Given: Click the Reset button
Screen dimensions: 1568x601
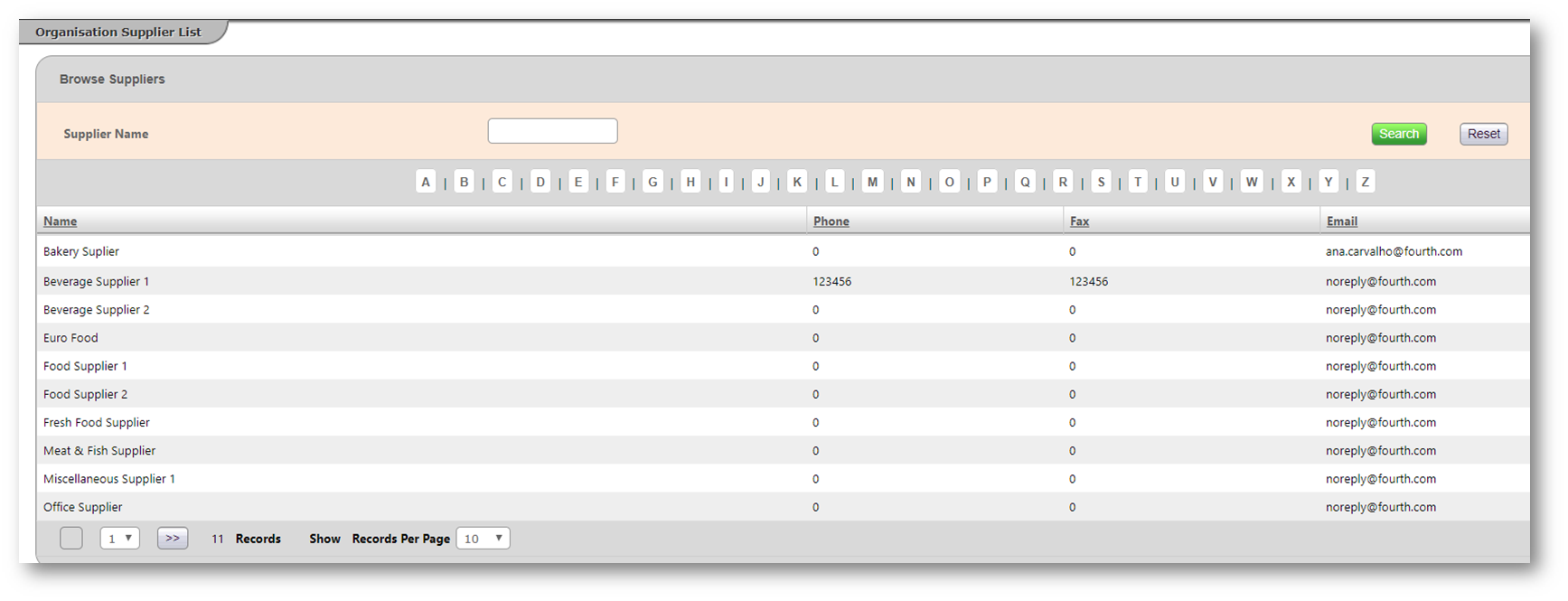Looking at the screenshot, I should 1483,134.
